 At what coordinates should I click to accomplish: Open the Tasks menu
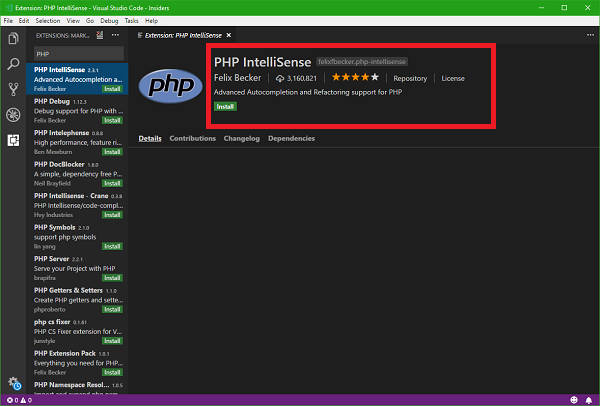pyautogui.click(x=132, y=20)
